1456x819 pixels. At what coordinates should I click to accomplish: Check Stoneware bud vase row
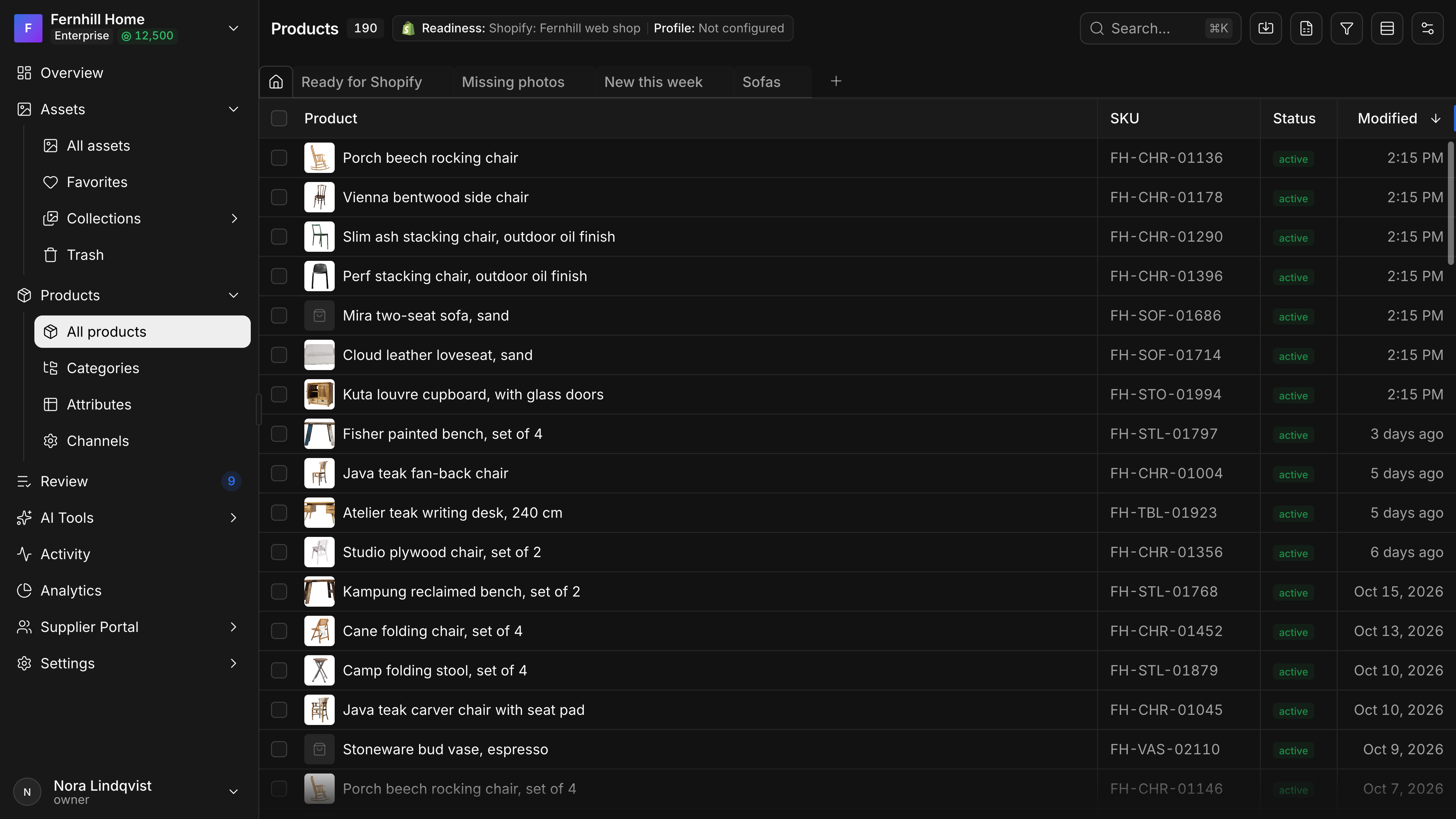279,749
